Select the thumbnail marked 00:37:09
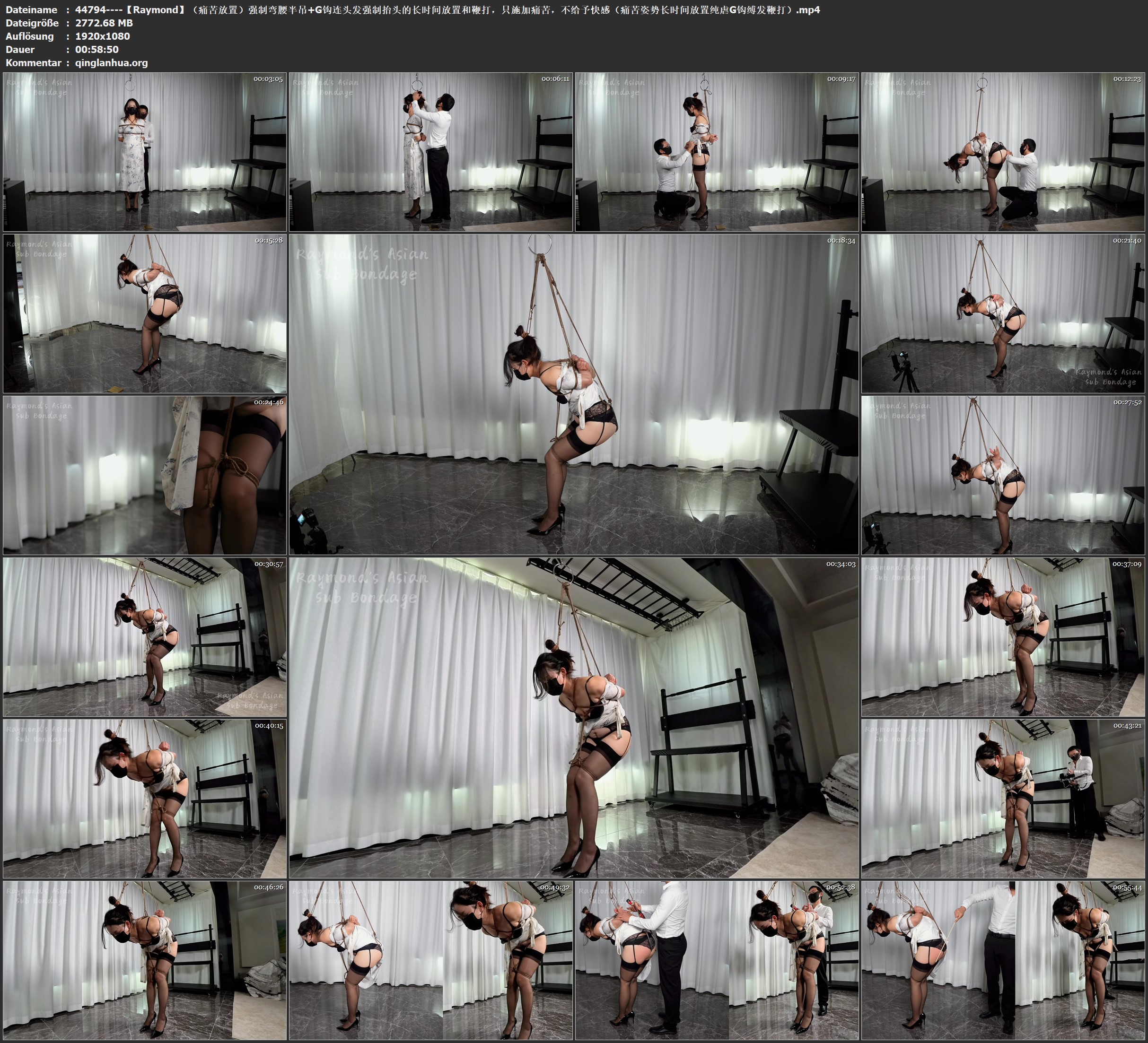Image resolution: width=1148 pixels, height=1043 pixels. (x=1003, y=636)
